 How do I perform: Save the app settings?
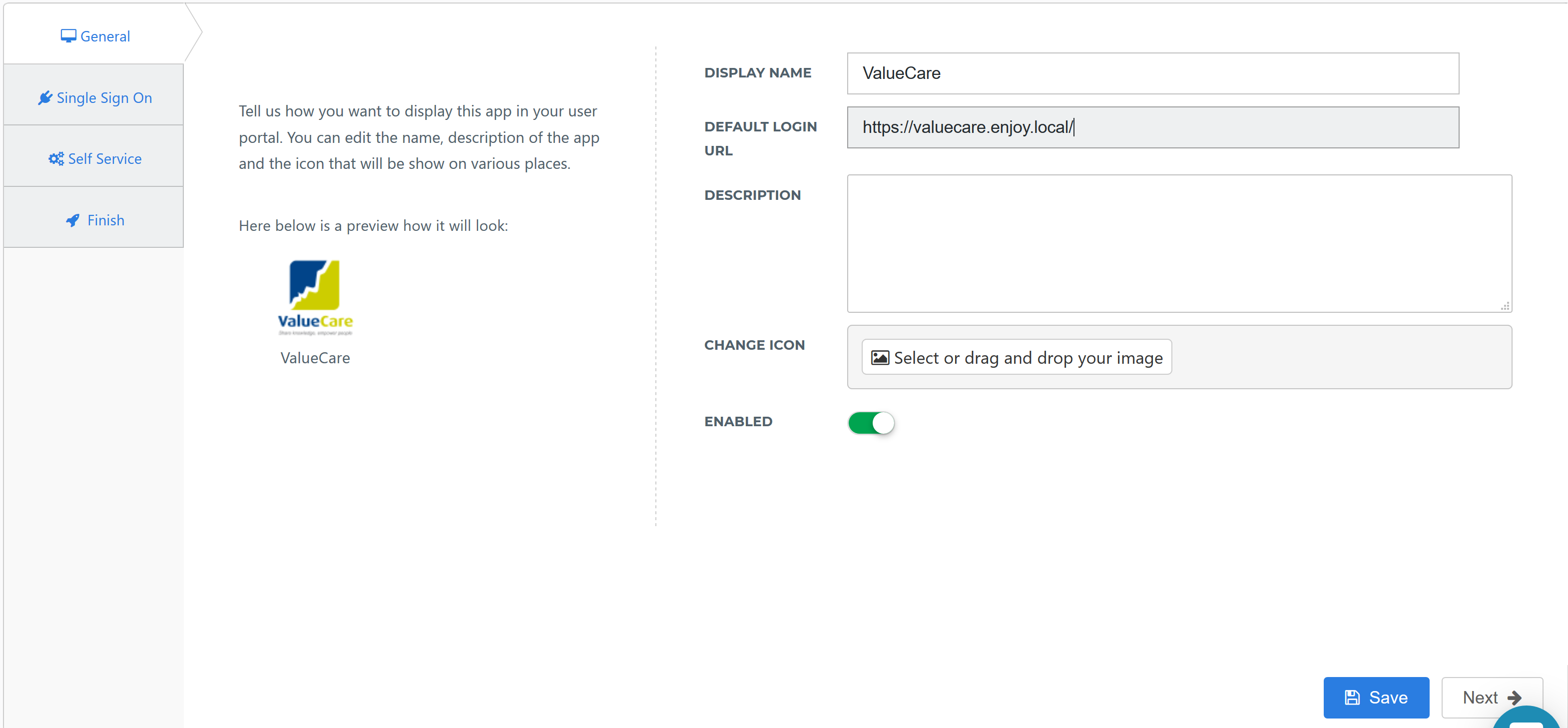[x=1376, y=697]
